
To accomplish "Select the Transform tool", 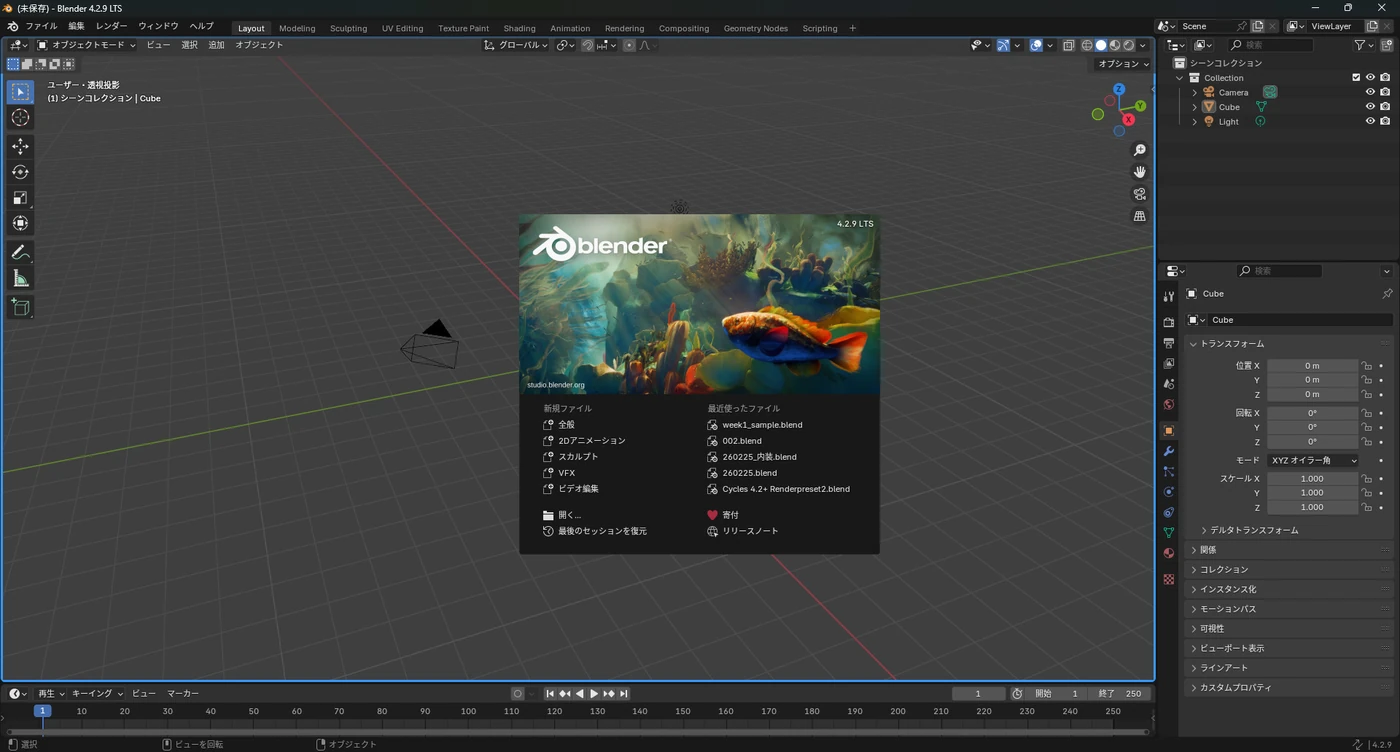I will pyautogui.click(x=20, y=223).
